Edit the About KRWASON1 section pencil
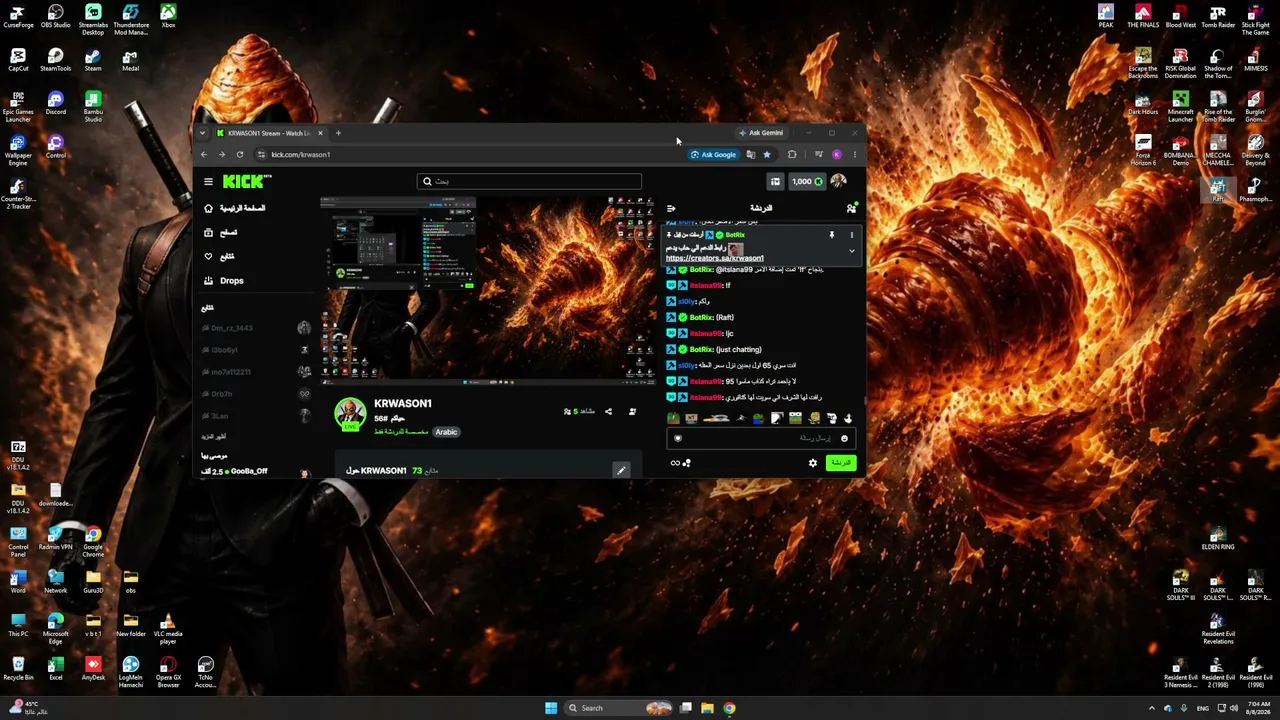The image size is (1280, 720). tap(621, 470)
